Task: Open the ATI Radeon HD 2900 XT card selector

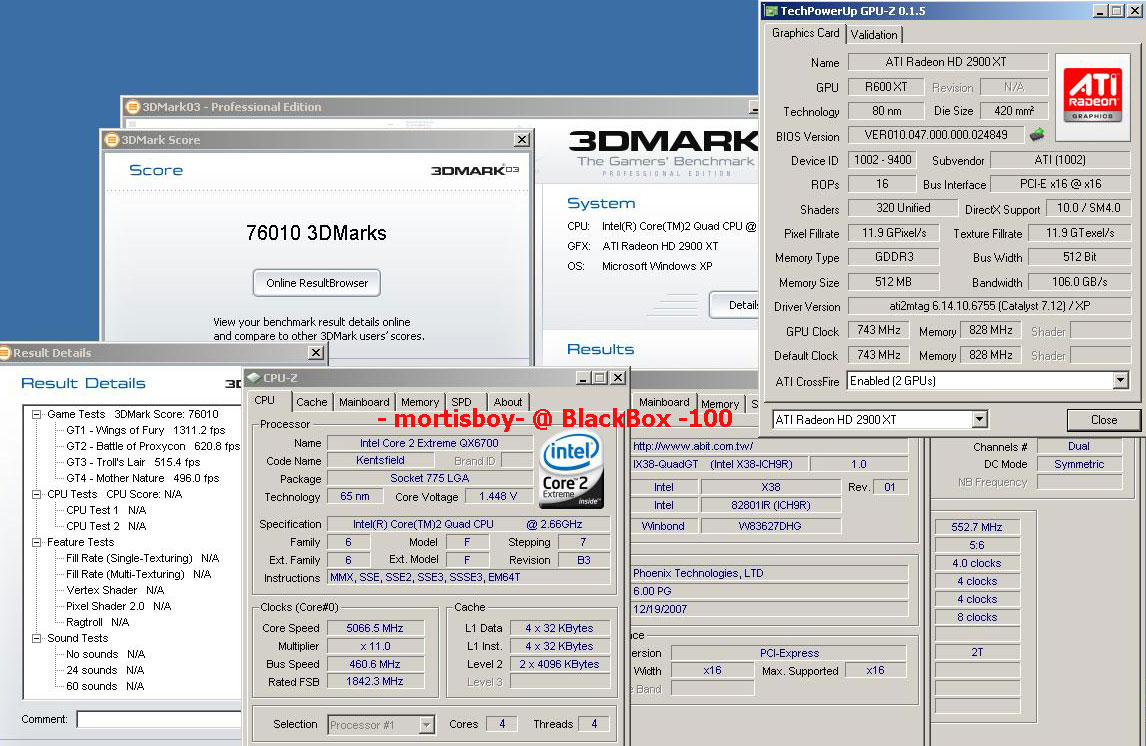Action: (979, 419)
